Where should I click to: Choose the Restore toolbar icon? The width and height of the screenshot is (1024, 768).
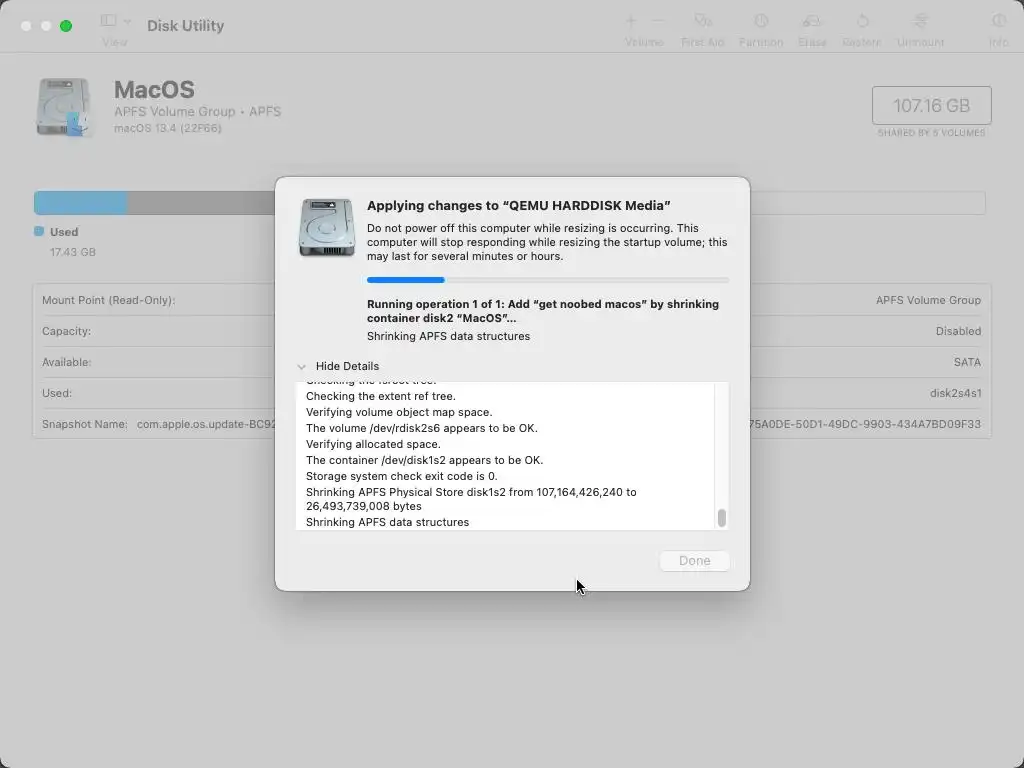pyautogui.click(x=862, y=21)
